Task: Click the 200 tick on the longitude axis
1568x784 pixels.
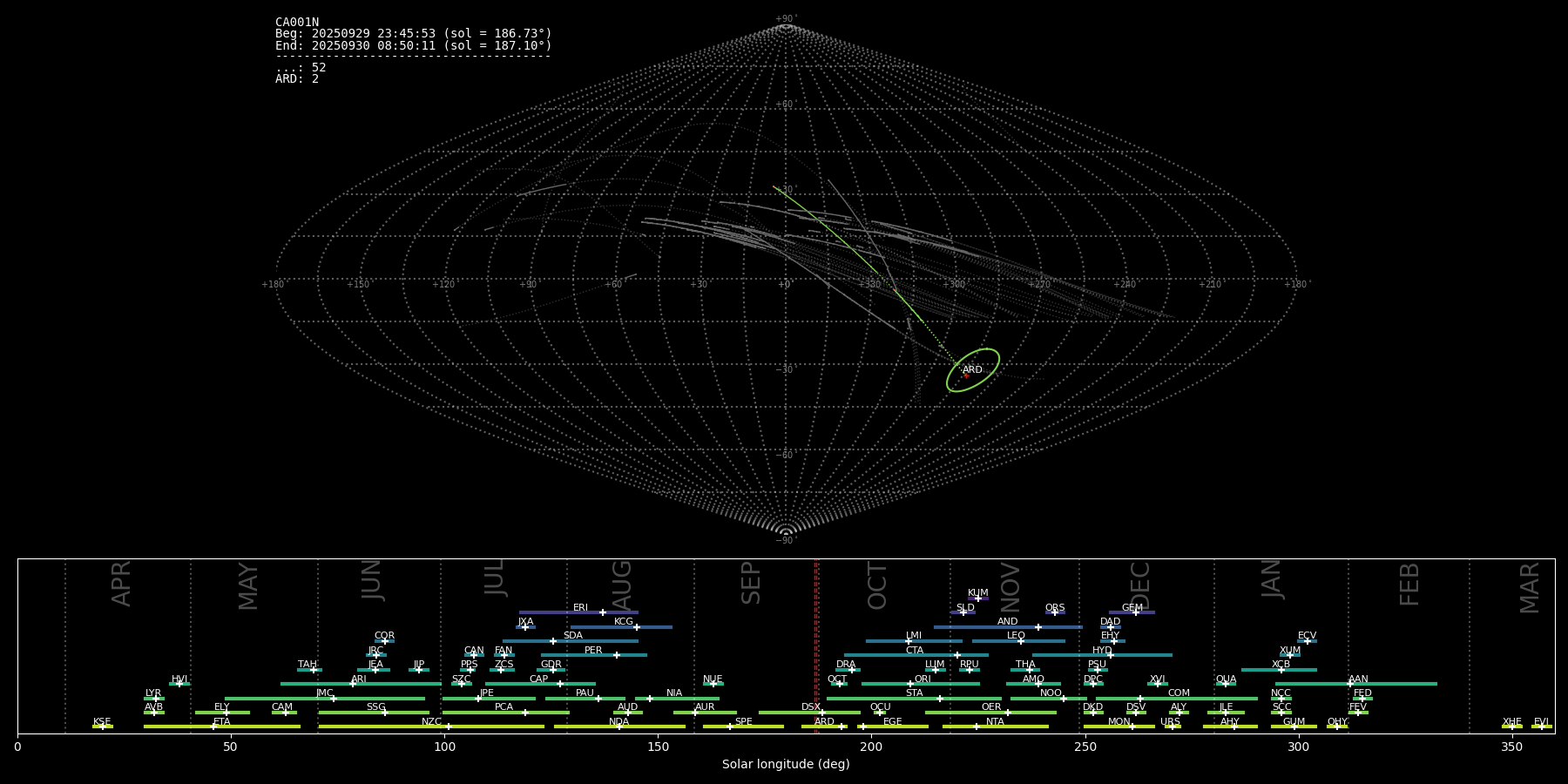Action: [871, 747]
